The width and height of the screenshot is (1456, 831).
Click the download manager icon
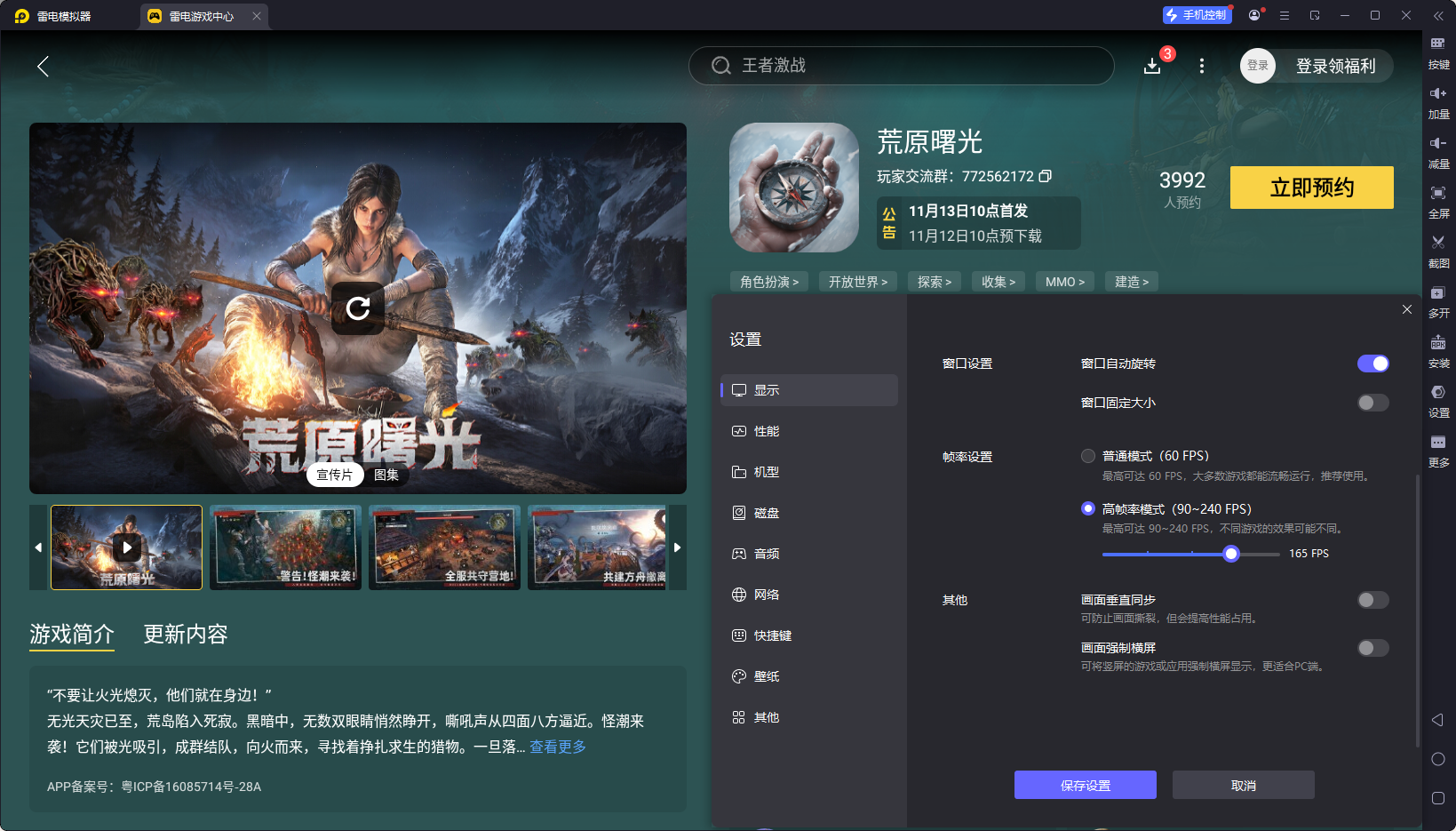tap(1152, 66)
